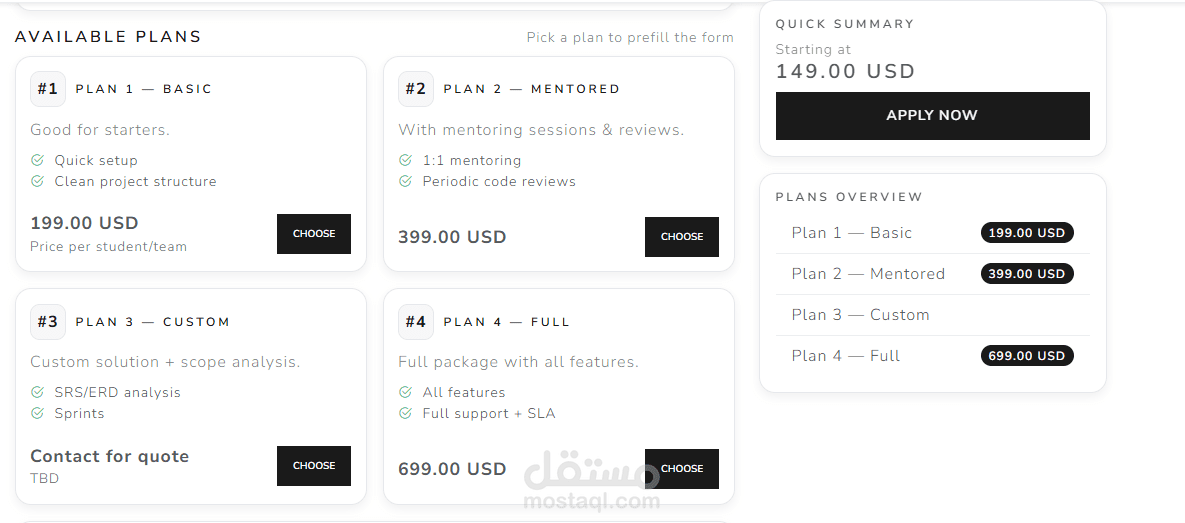
Task: Click the #1 badge on Plan 1
Action: click(48, 89)
